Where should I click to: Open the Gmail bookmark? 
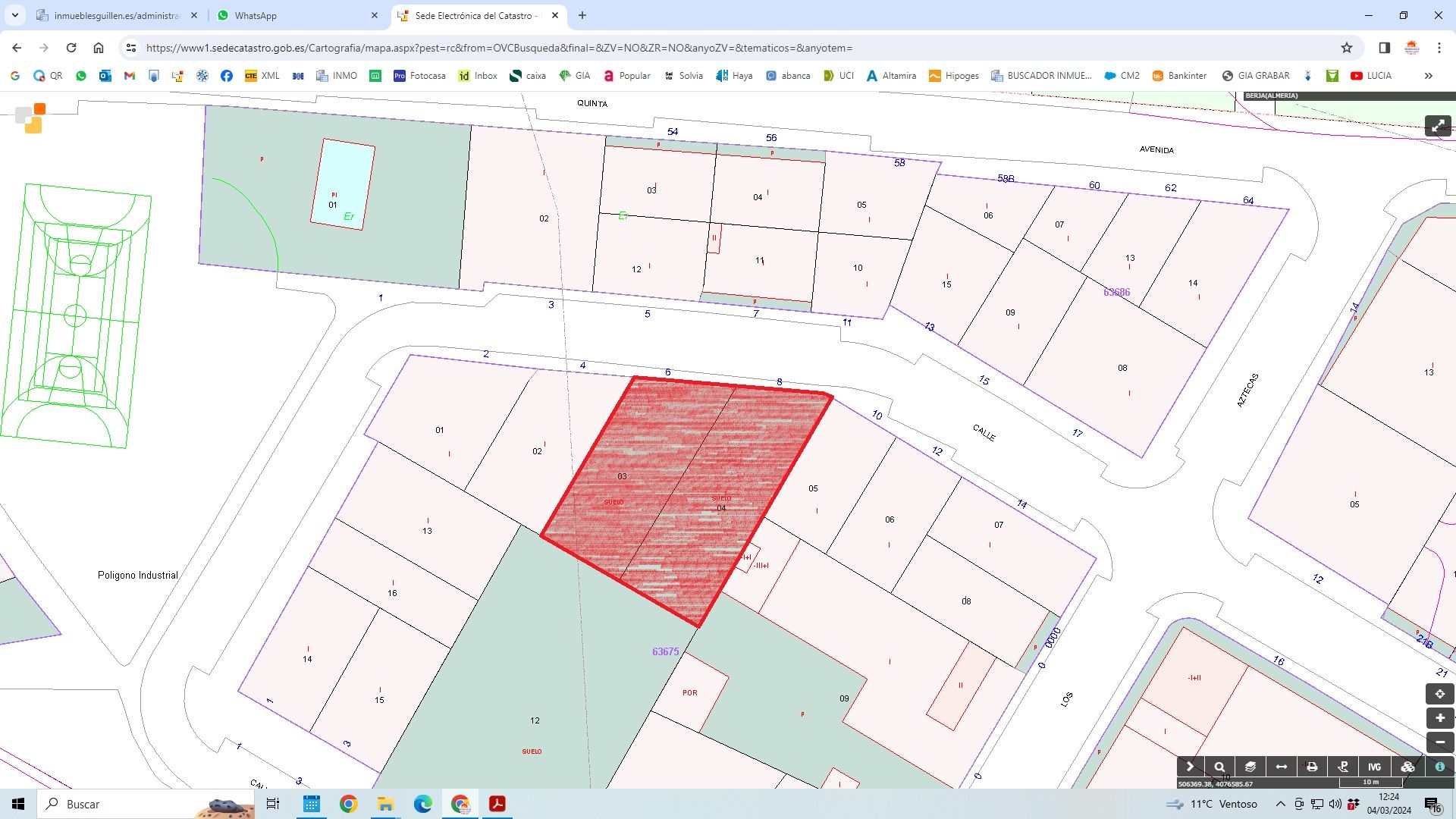[x=130, y=76]
